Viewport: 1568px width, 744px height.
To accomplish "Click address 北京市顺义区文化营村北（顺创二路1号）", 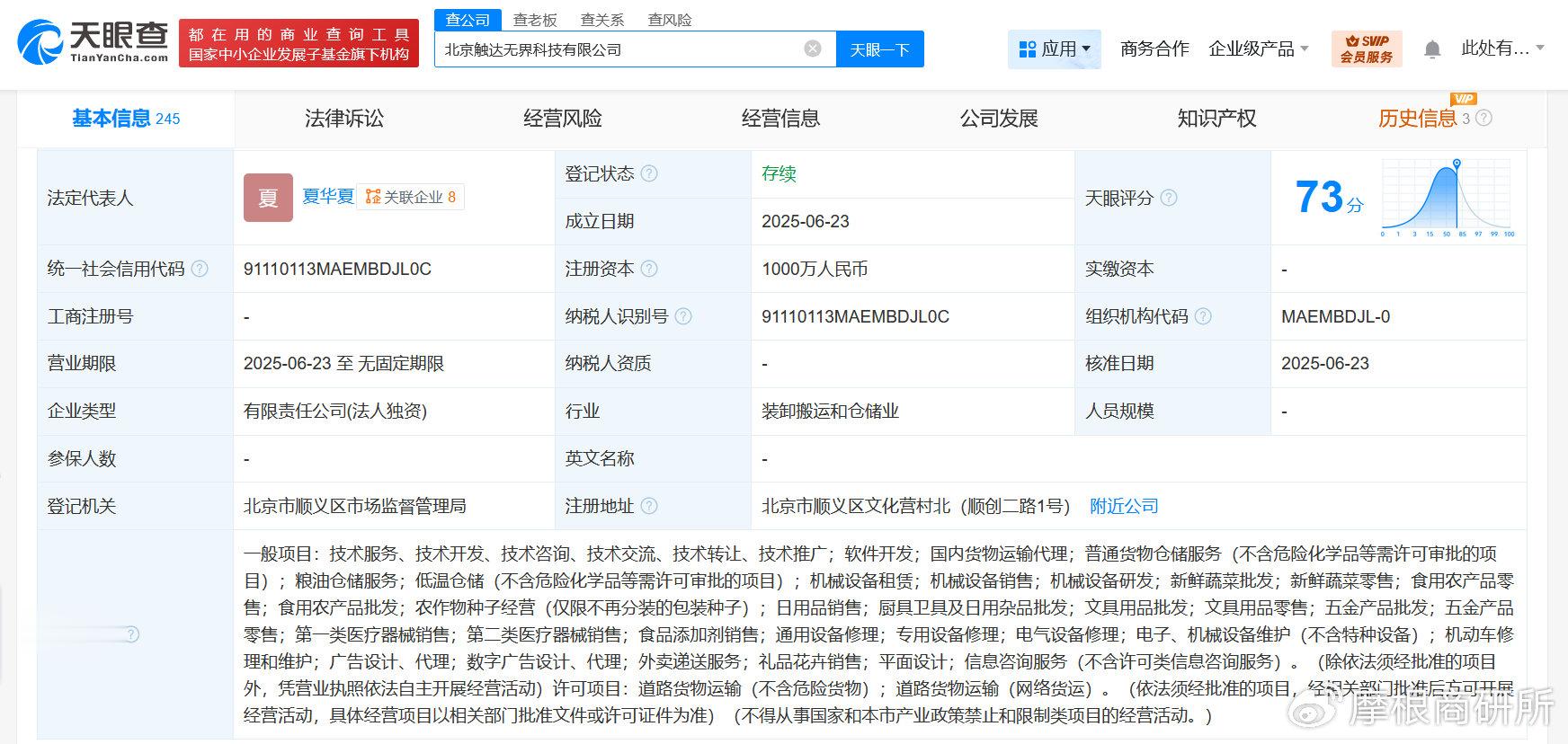I will [915, 506].
